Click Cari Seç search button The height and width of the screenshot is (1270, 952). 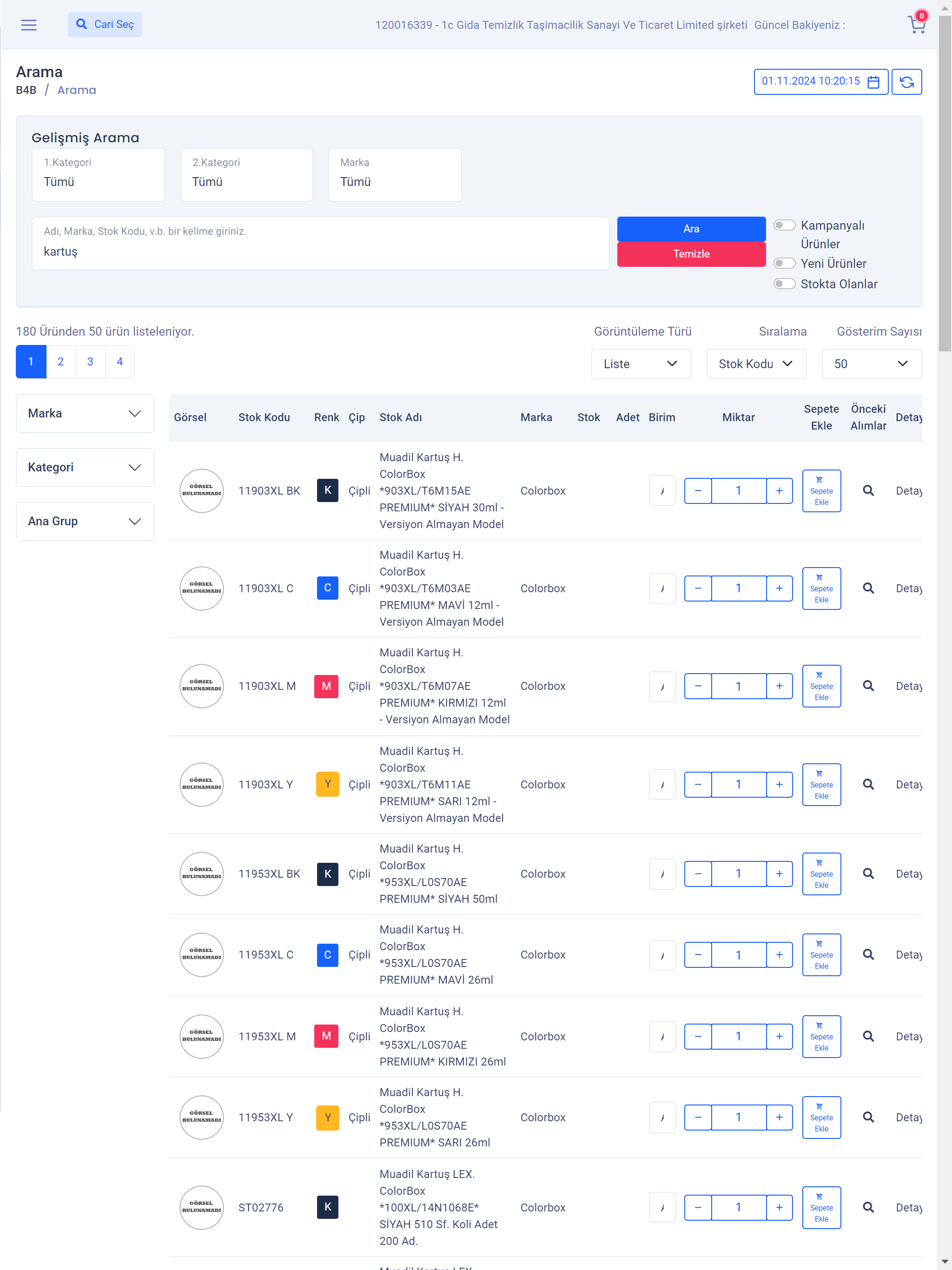105,24
